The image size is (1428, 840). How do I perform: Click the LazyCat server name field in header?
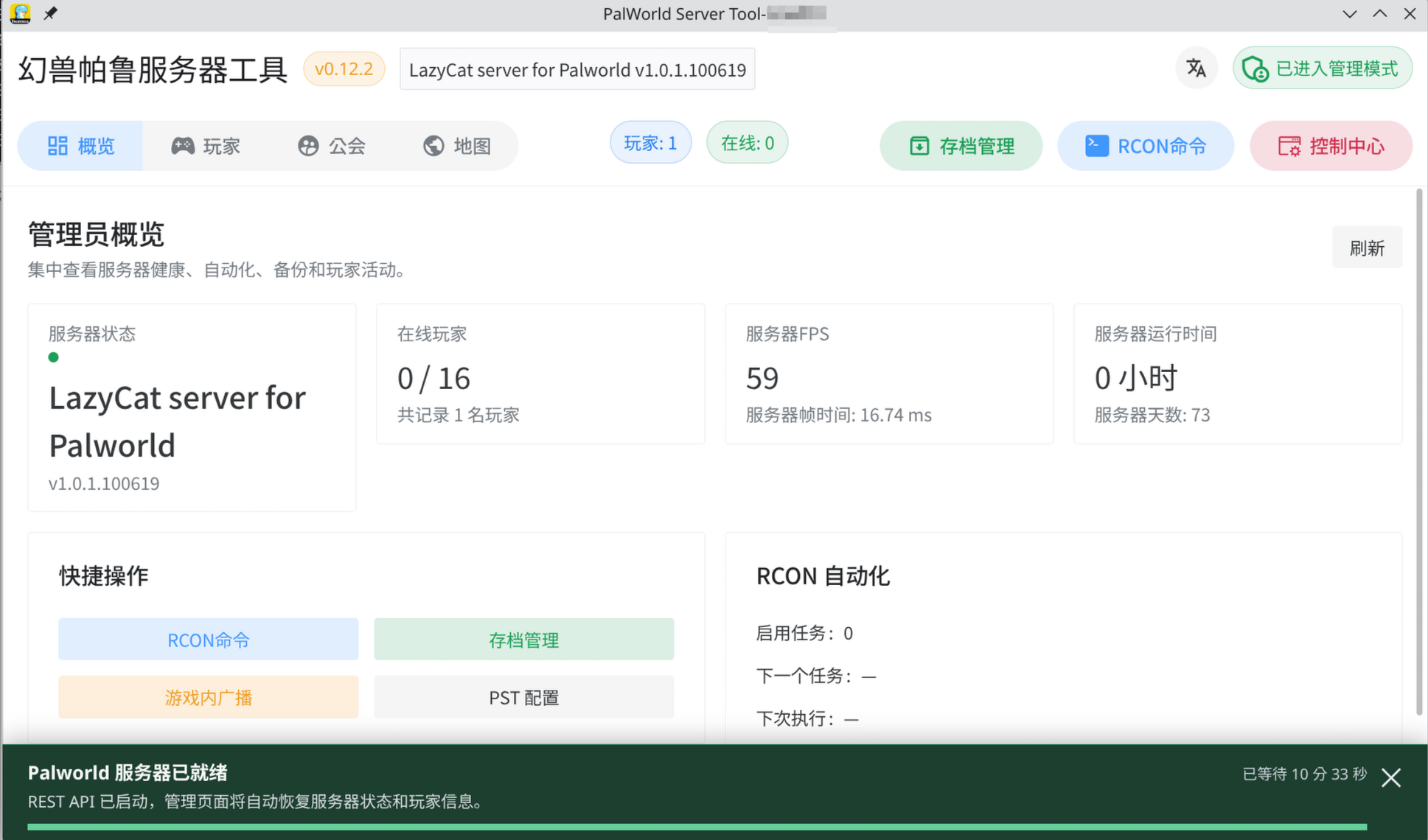click(577, 69)
